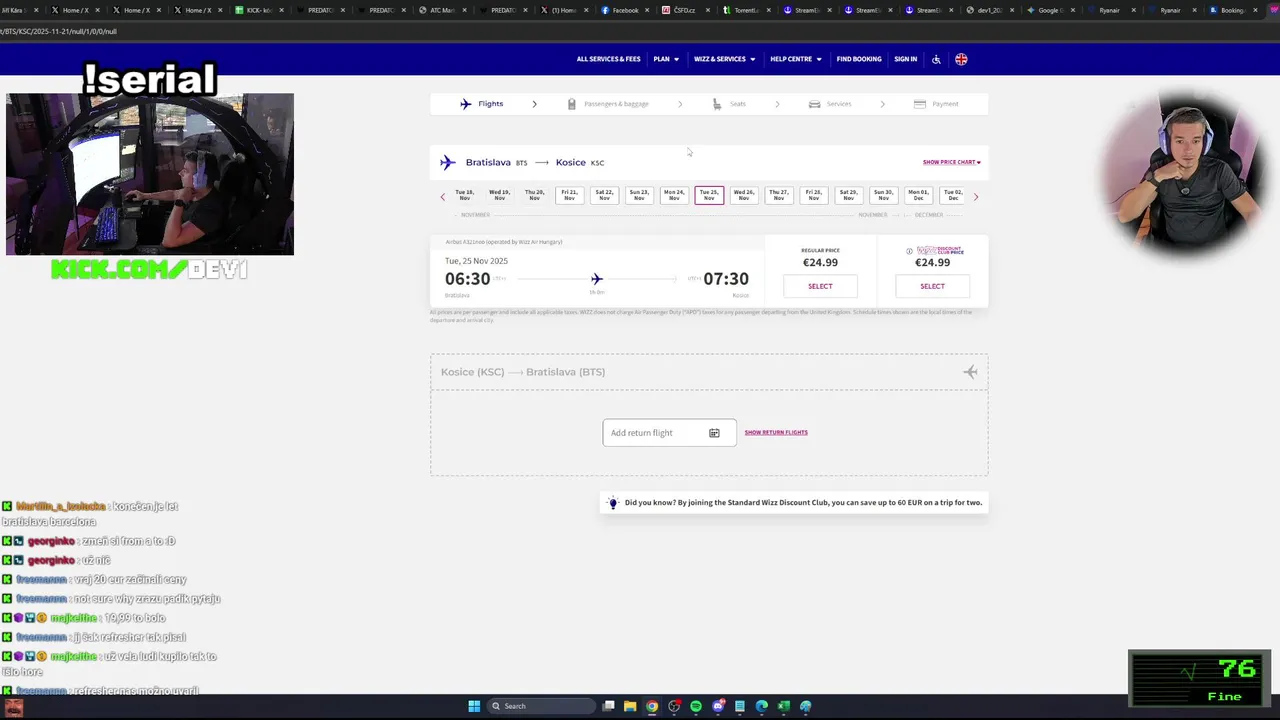Click the 07:30 arrival time
The image size is (1280, 720).
tap(726, 279)
